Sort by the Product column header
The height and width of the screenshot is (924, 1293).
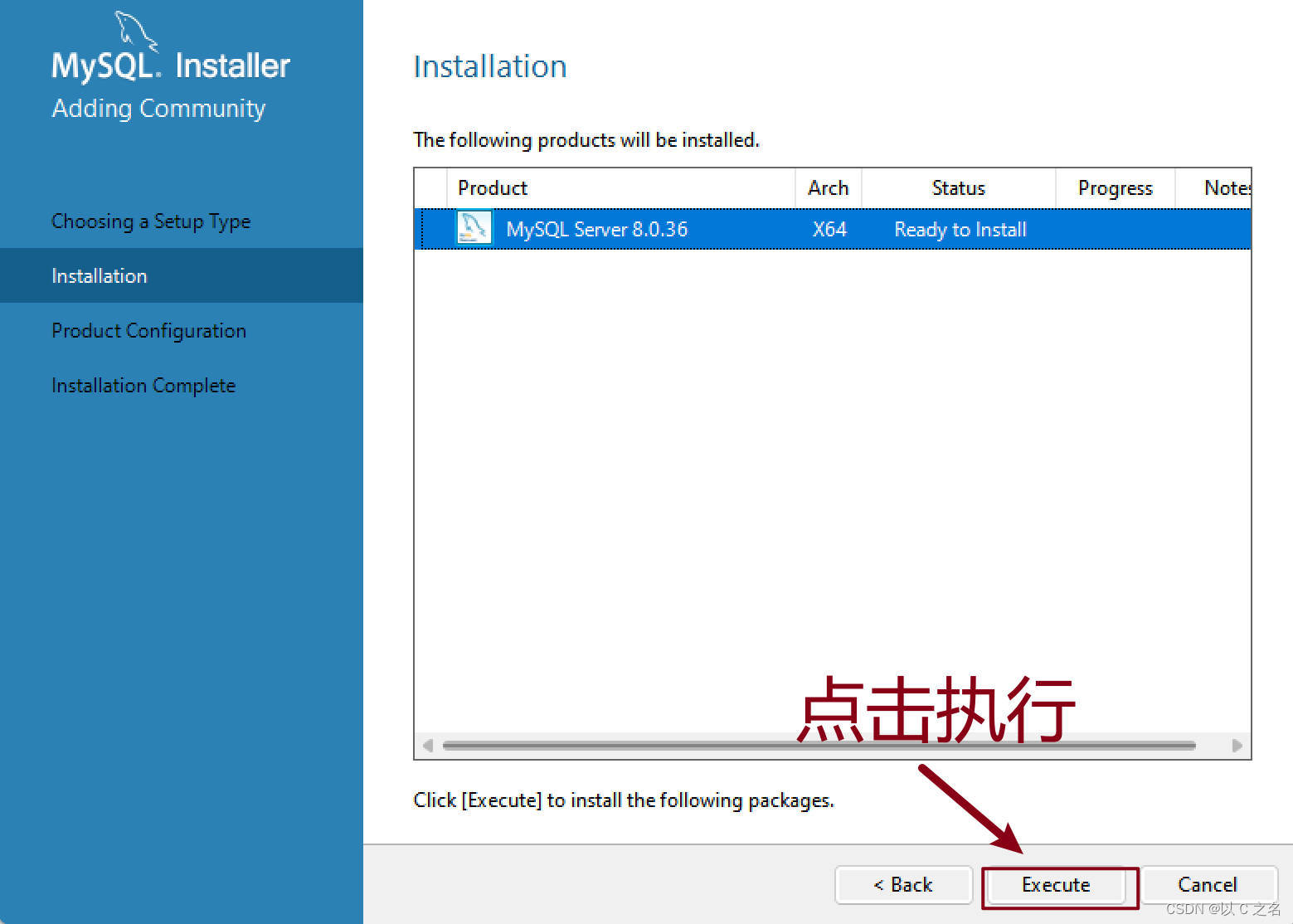(620, 188)
